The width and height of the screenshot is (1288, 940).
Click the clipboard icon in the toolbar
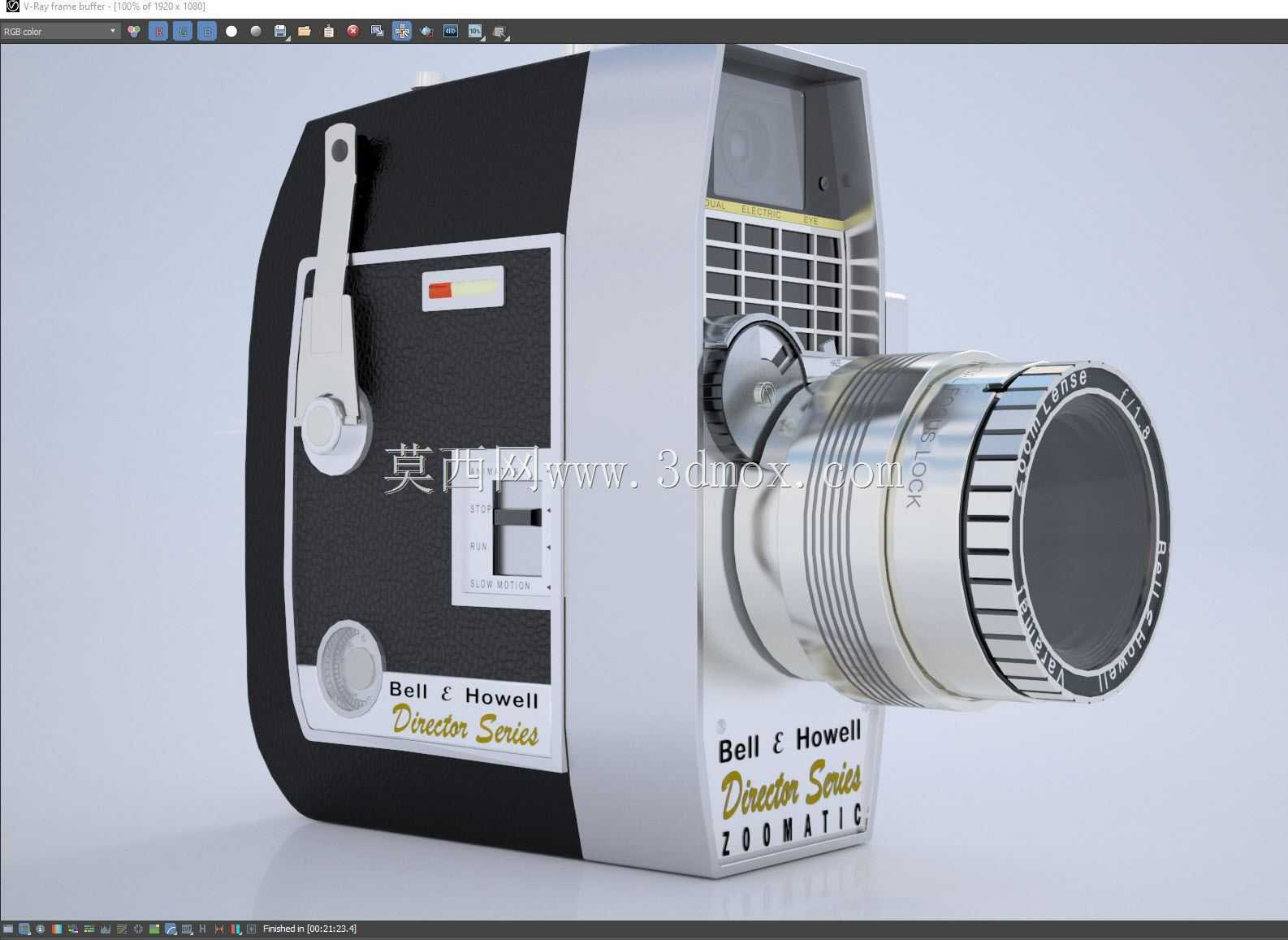pos(329,32)
